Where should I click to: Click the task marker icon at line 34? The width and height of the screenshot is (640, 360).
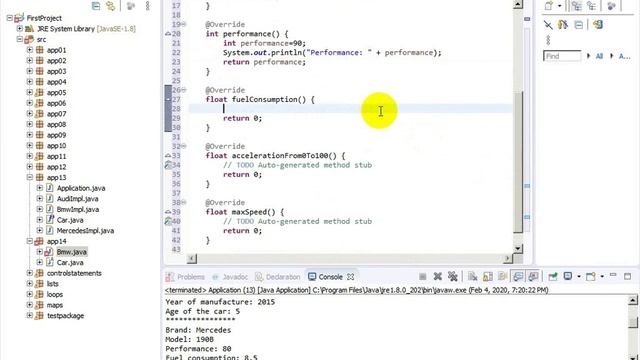coord(168,165)
